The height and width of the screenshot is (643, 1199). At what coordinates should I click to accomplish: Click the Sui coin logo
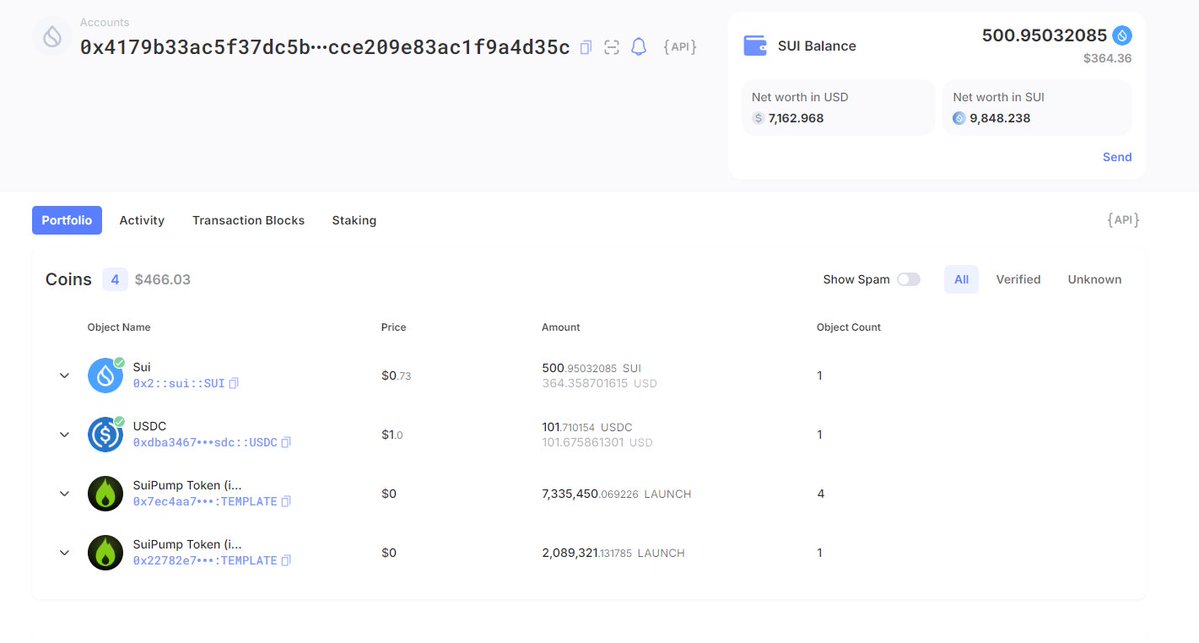[x=106, y=375]
